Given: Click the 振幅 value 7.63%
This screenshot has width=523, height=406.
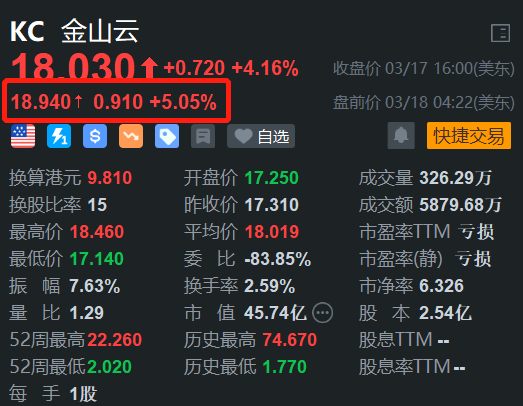Looking at the screenshot, I should tap(95, 286).
